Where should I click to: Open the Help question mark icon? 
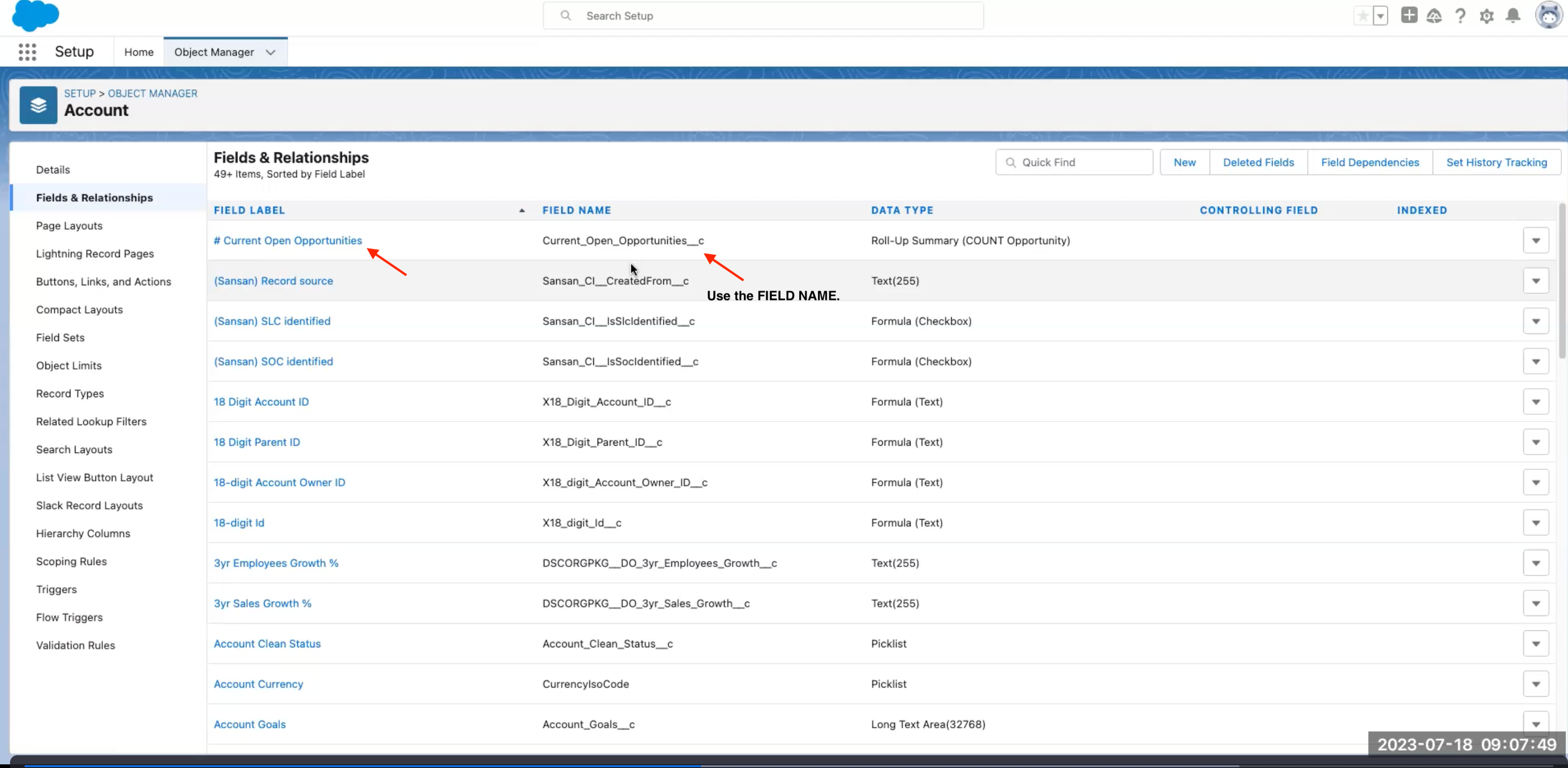[1460, 16]
